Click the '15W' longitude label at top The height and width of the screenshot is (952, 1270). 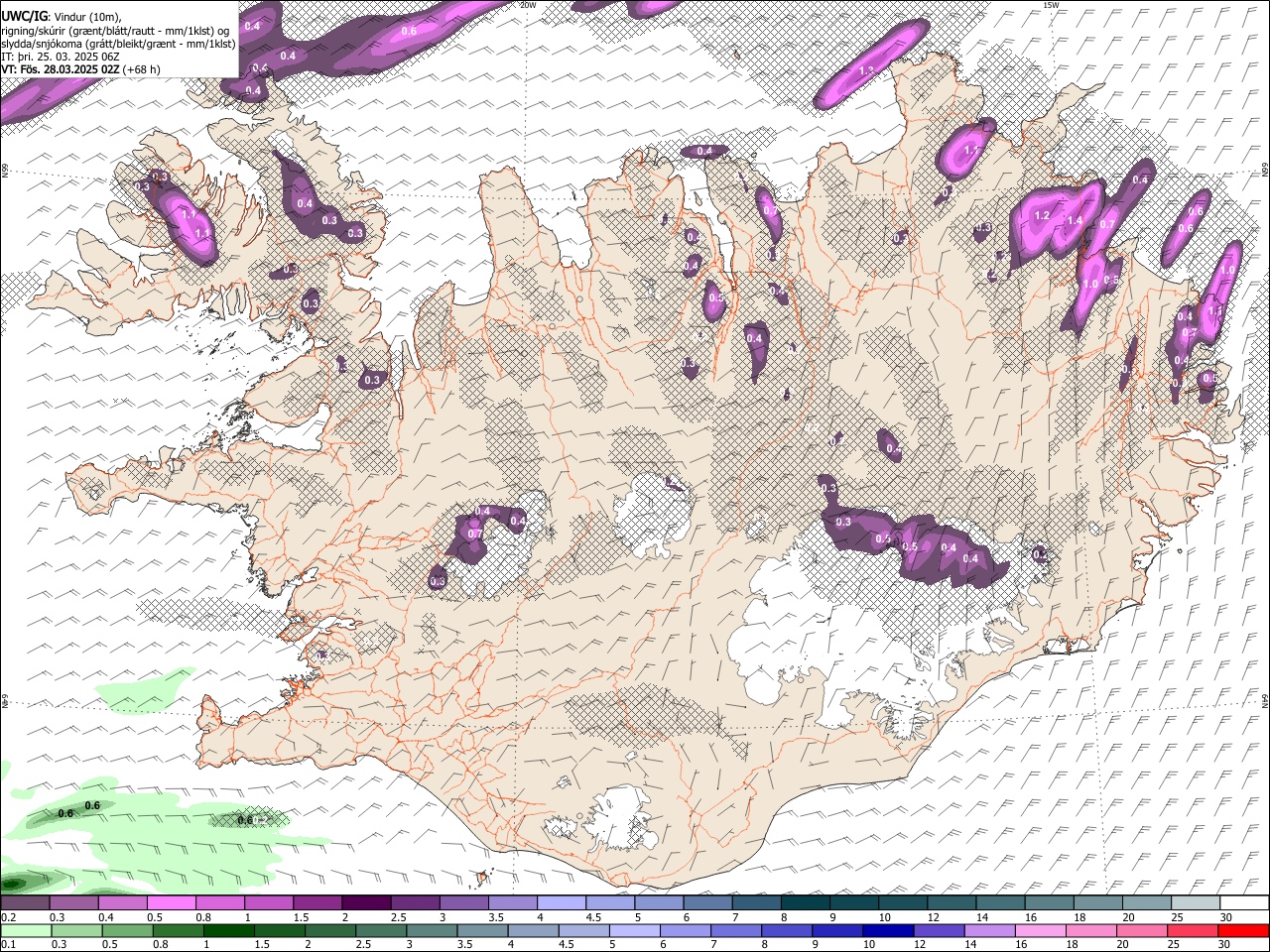pos(1051,5)
